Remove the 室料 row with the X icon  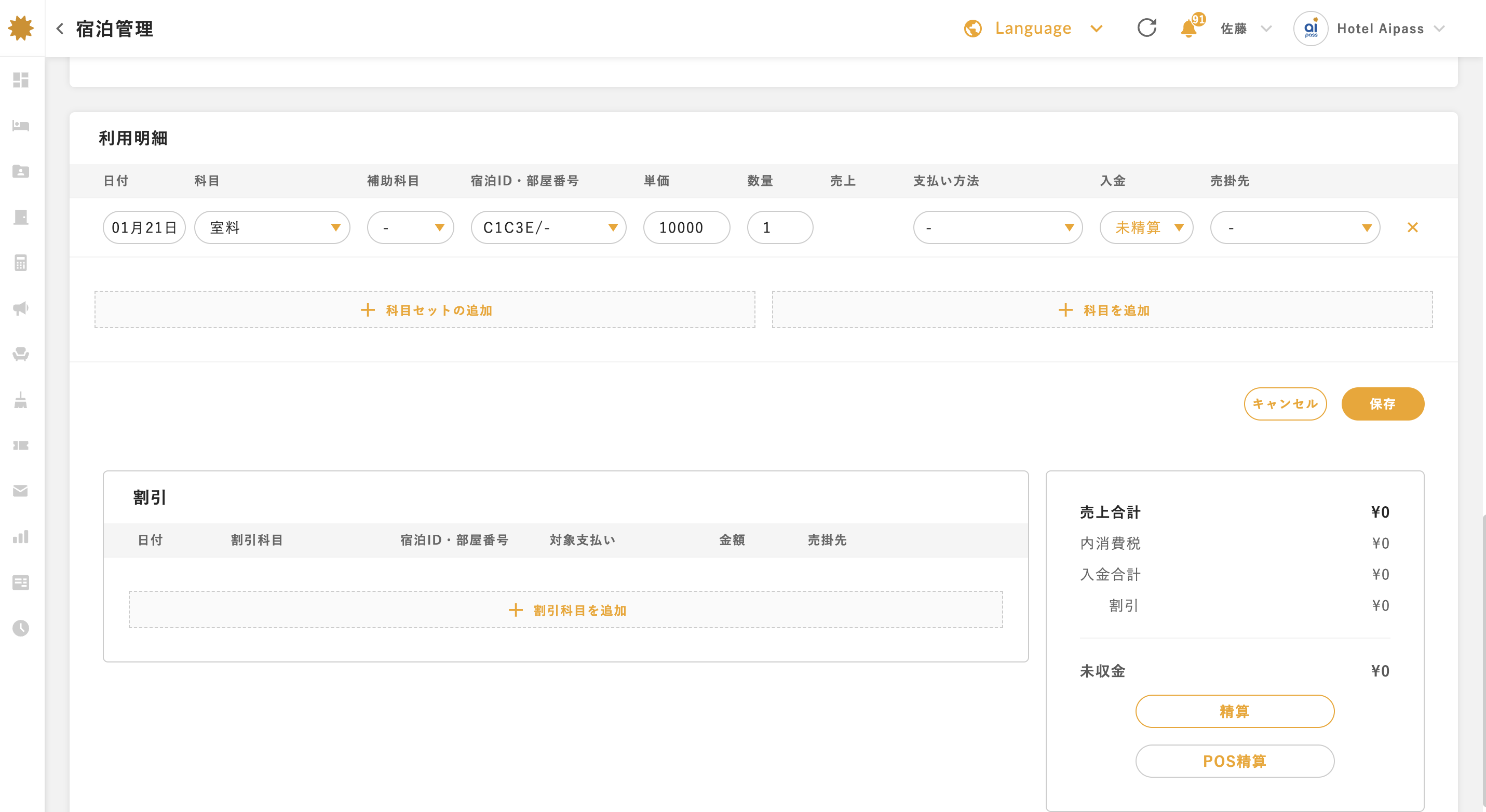coord(1413,227)
